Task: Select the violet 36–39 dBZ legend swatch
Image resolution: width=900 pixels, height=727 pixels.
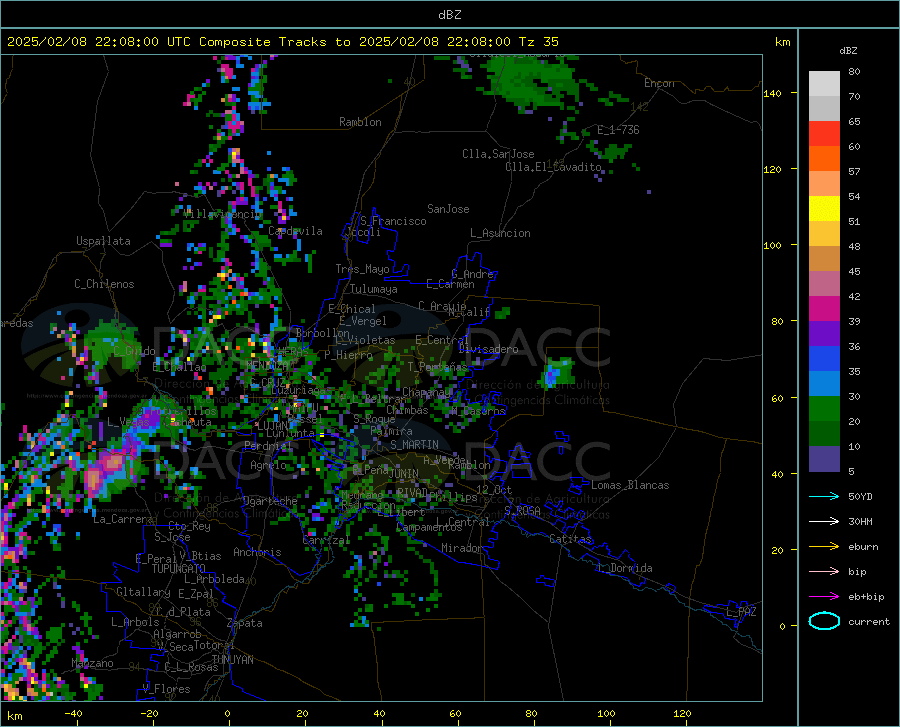Action: tap(824, 334)
